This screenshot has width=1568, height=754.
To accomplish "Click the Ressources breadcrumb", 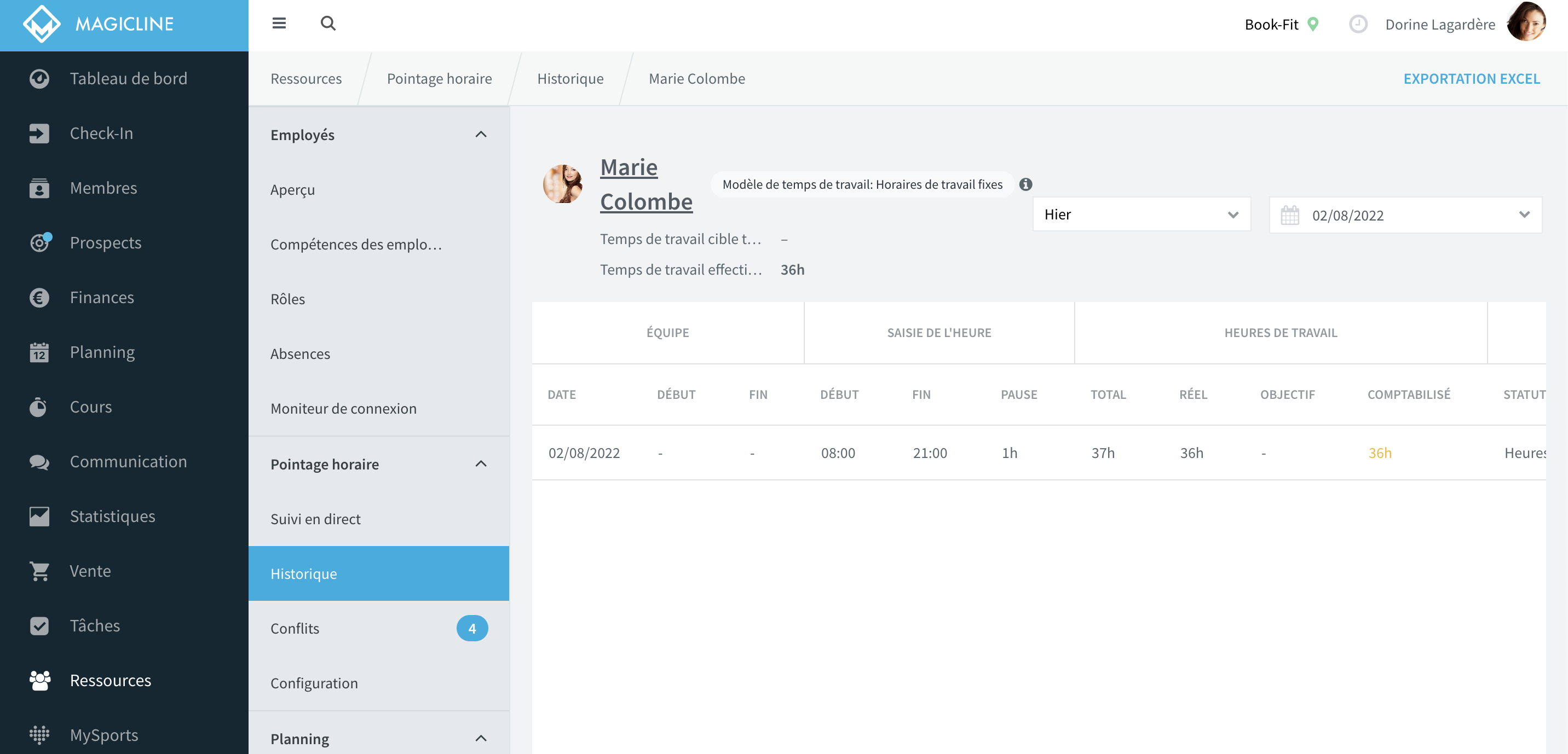I will tap(305, 78).
